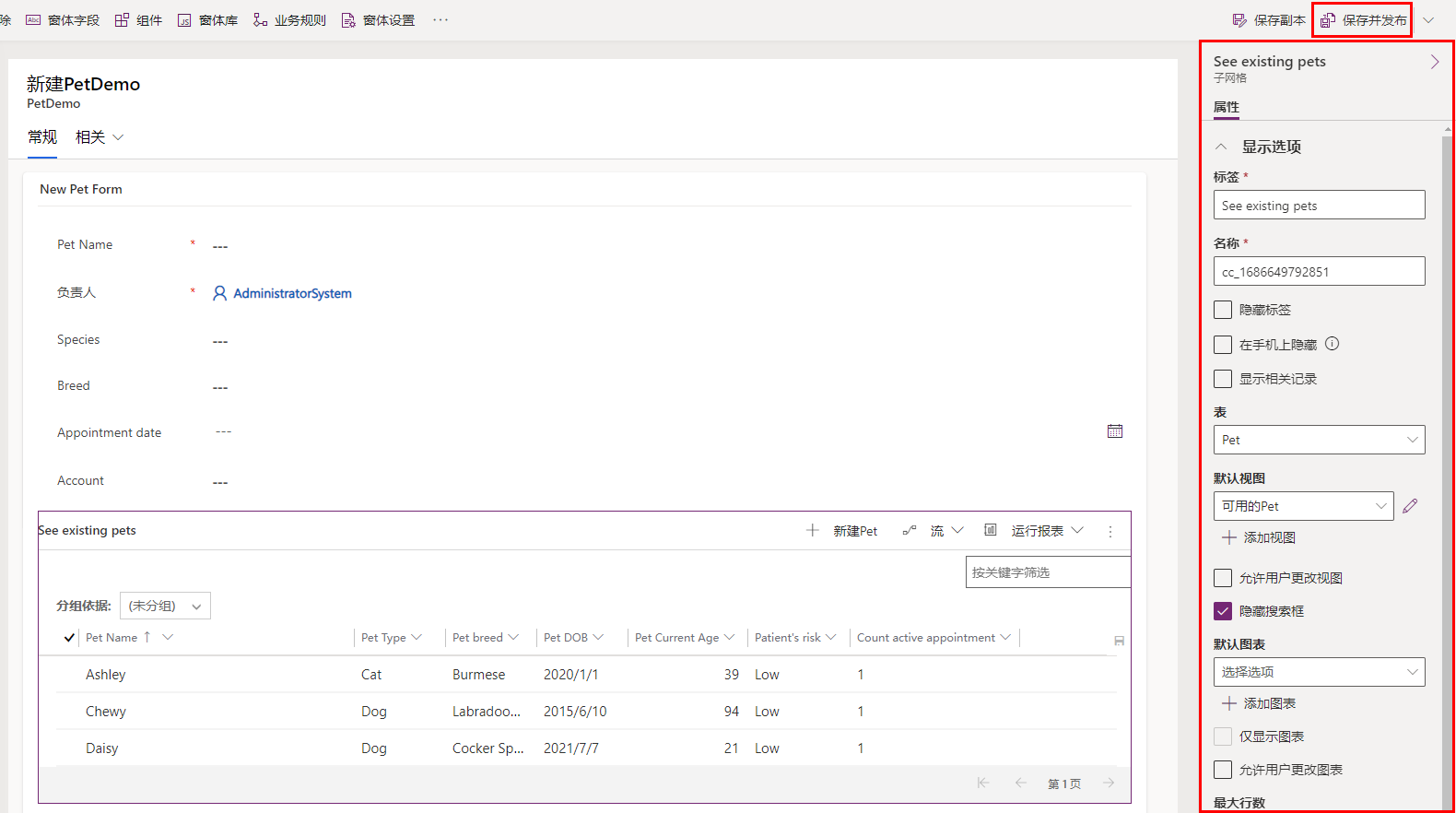Open the default view dropdown 可用的Pet

[1303, 506]
